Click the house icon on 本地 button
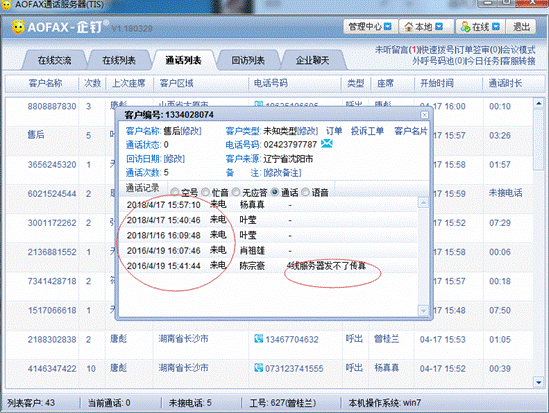The height and width of the screenshot is (413, 549). click(408, 27)
